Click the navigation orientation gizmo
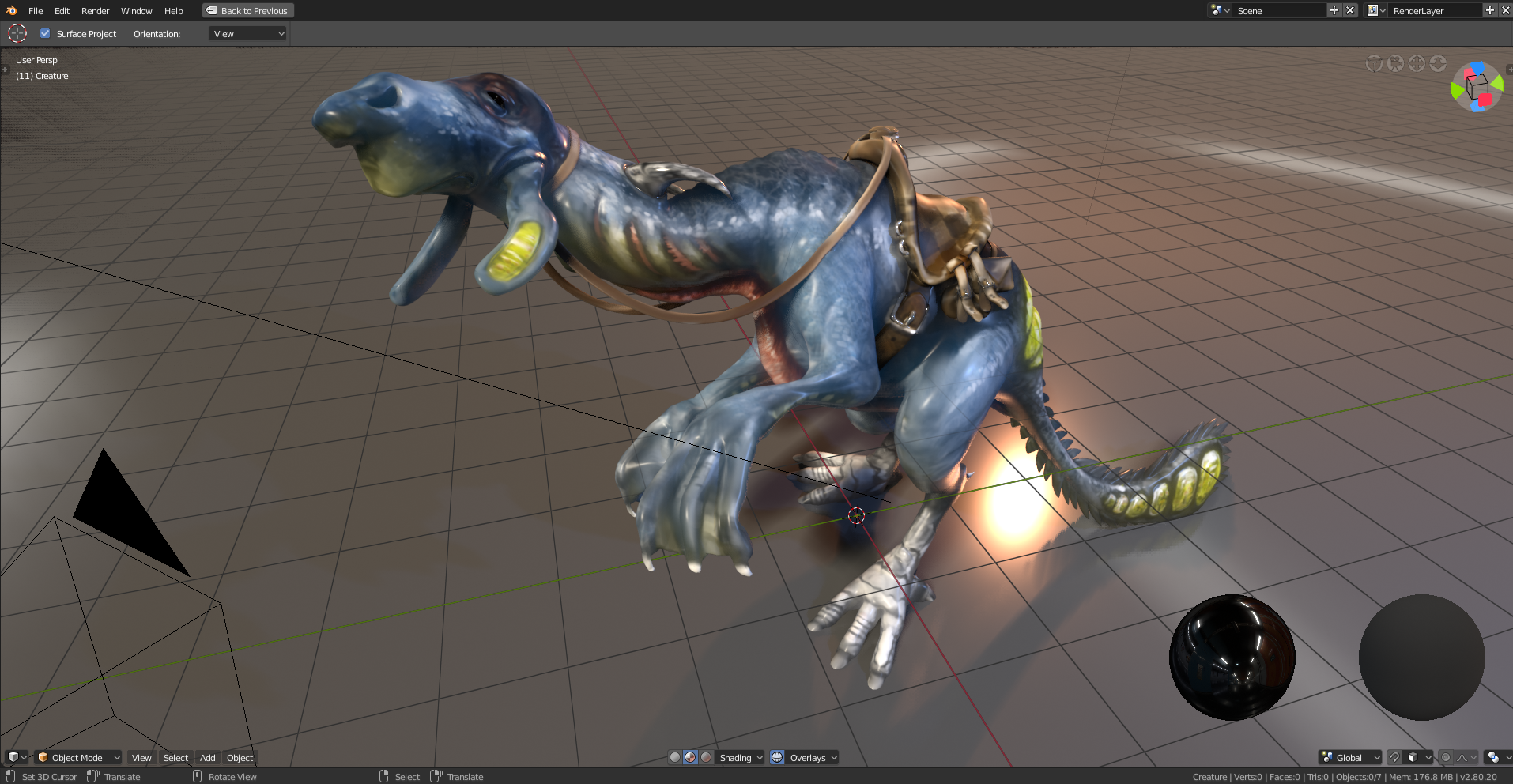The width and height of the screenshot is (1513, 784). click(1477, 86)
